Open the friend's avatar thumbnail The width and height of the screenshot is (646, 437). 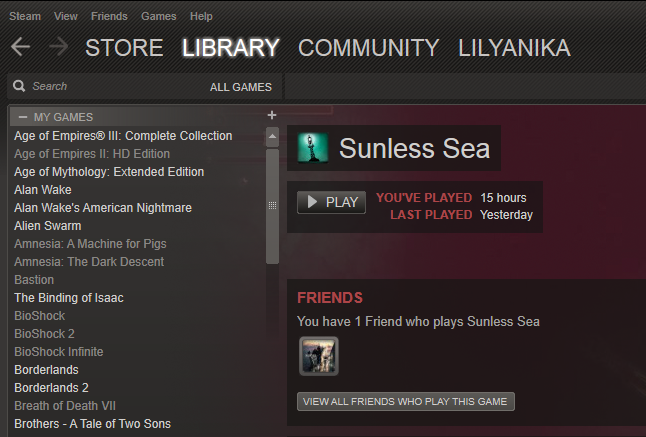click(x=319, y=356)
